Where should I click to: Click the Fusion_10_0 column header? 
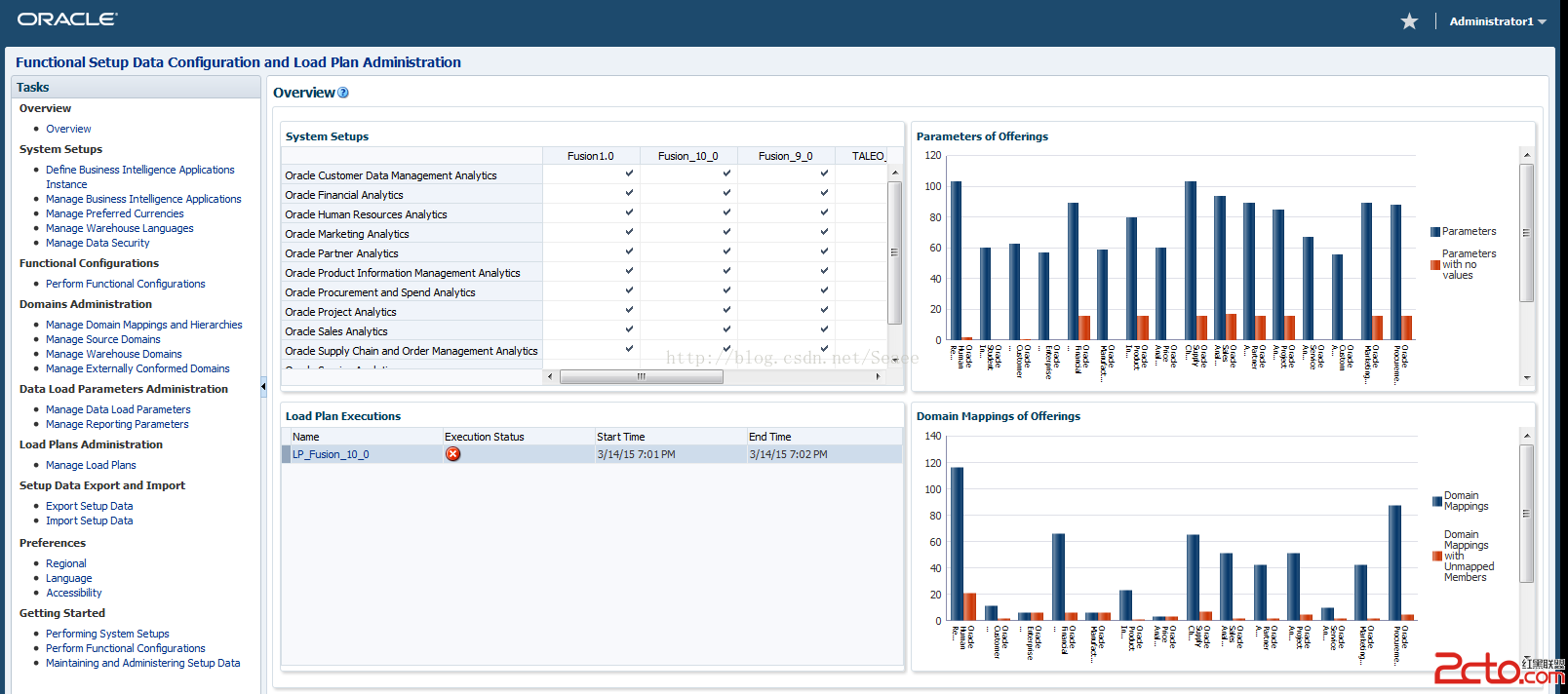tap(688, 156)
